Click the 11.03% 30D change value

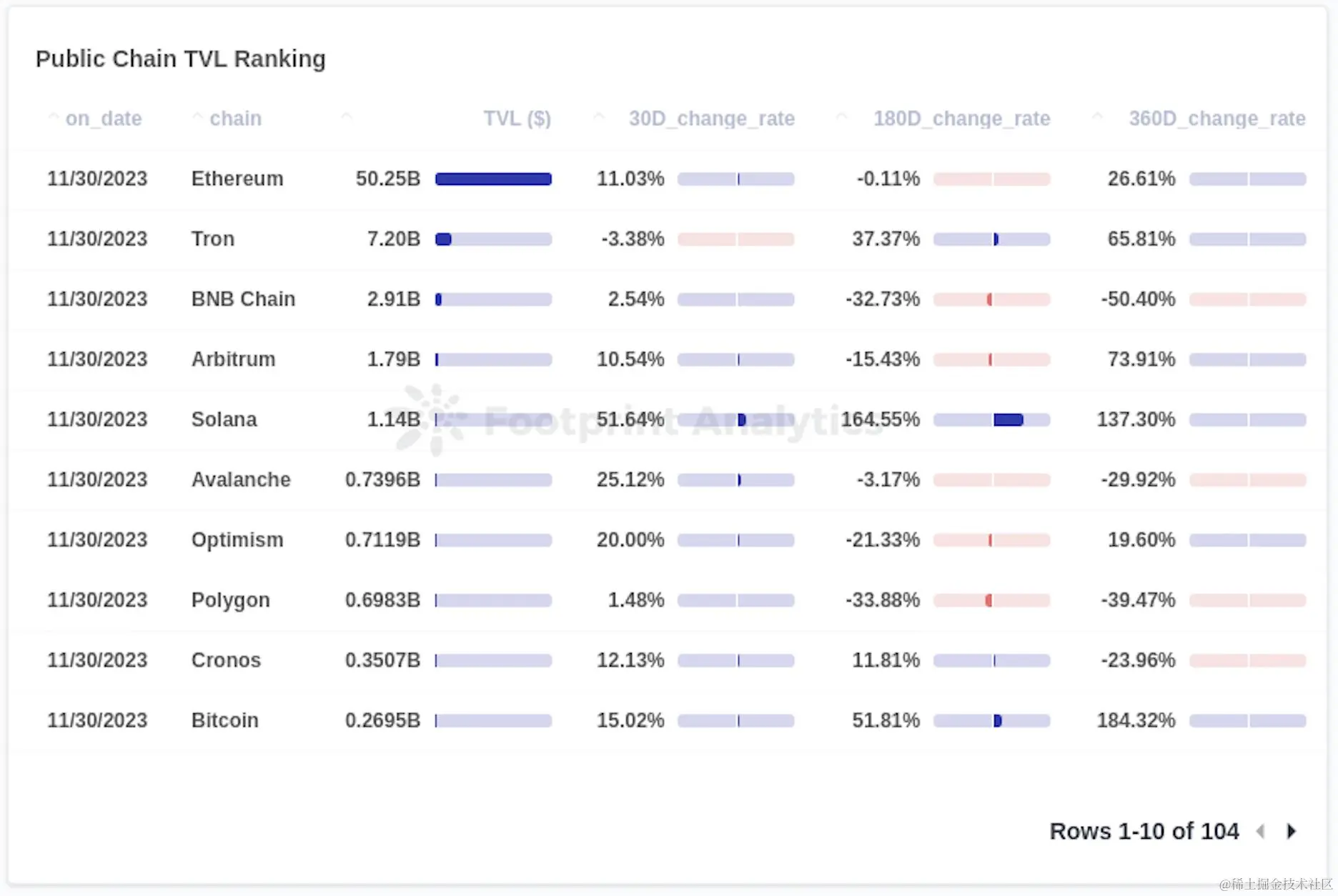click(630, 179)
